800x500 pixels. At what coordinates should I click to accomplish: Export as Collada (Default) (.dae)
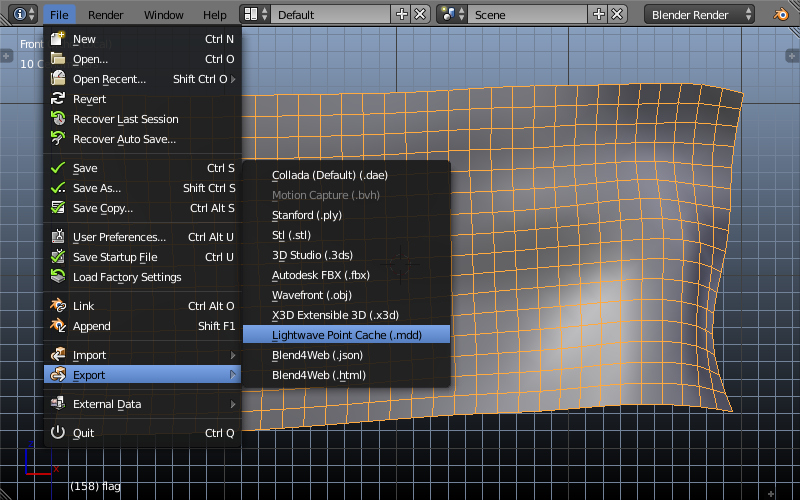point(346,175)
